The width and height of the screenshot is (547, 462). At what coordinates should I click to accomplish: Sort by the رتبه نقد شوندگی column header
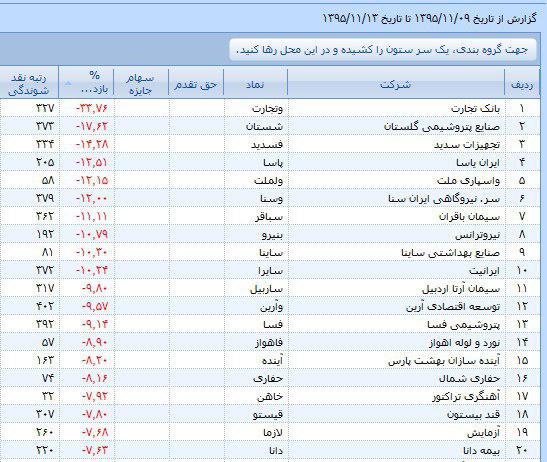pyautogui.click(x=29, y=84)
